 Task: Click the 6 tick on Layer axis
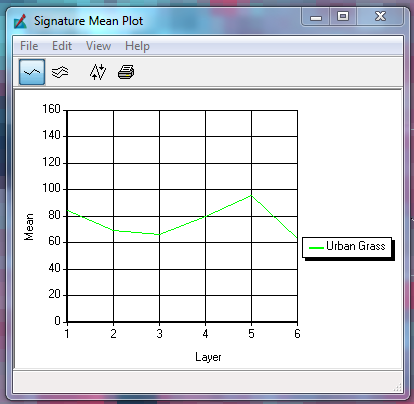coord(297,334)
